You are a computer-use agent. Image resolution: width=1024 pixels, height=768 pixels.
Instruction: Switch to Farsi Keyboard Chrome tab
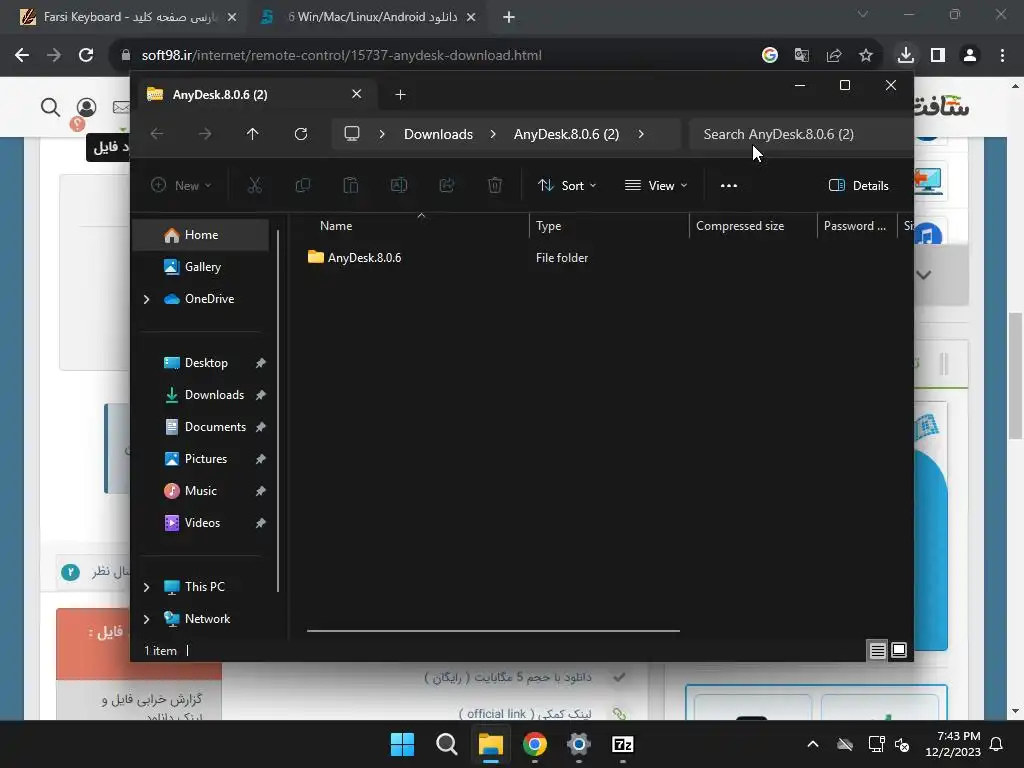click(x=129, y=17)
